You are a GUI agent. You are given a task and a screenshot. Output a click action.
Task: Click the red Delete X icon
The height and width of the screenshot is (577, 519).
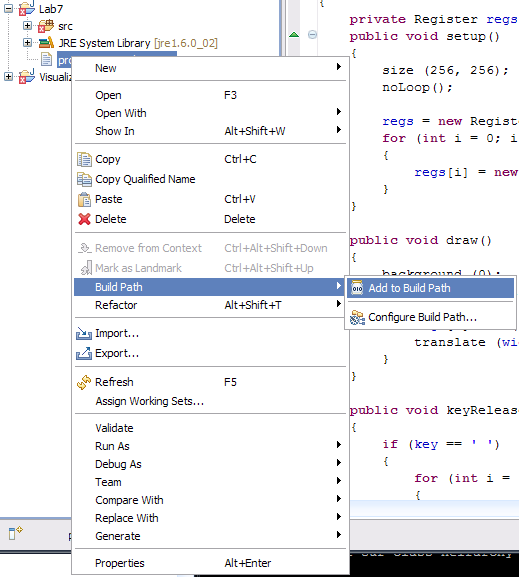click(x=84, y=219)
